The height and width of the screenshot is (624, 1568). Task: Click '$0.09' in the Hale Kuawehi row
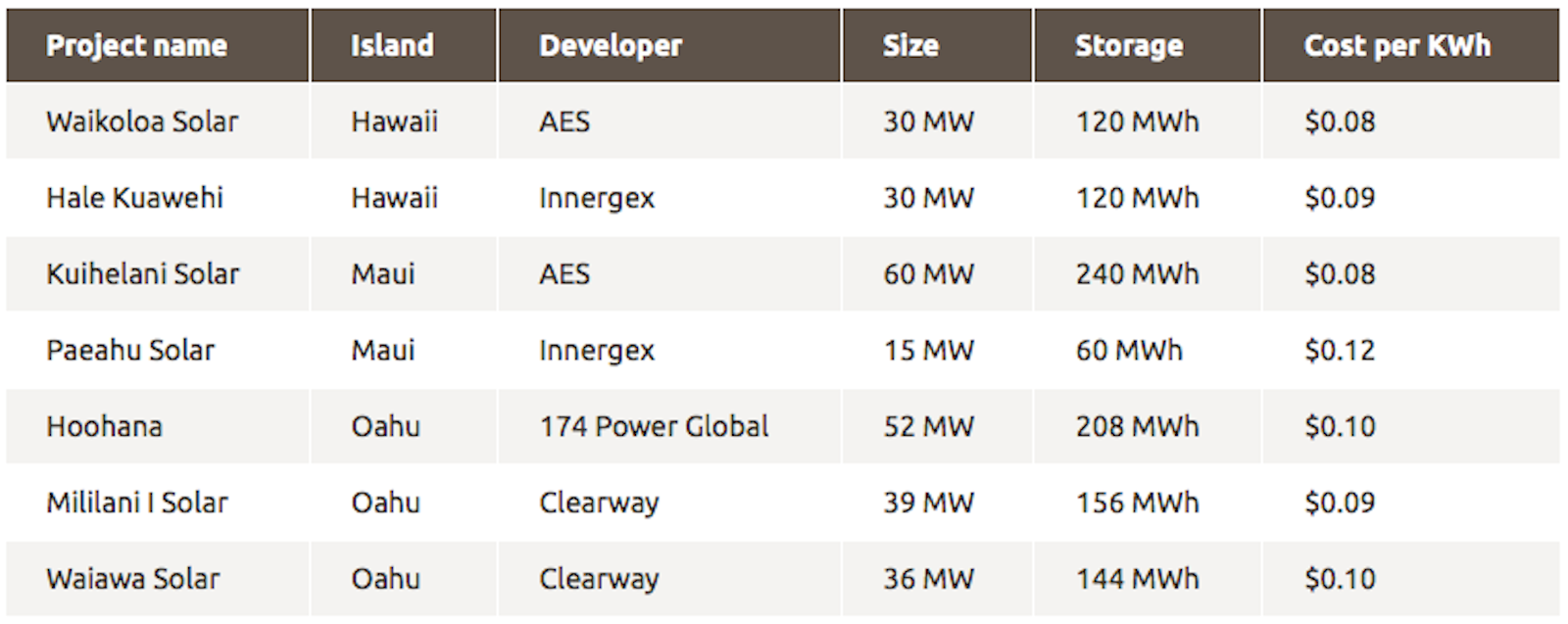tap(1340, 198)
